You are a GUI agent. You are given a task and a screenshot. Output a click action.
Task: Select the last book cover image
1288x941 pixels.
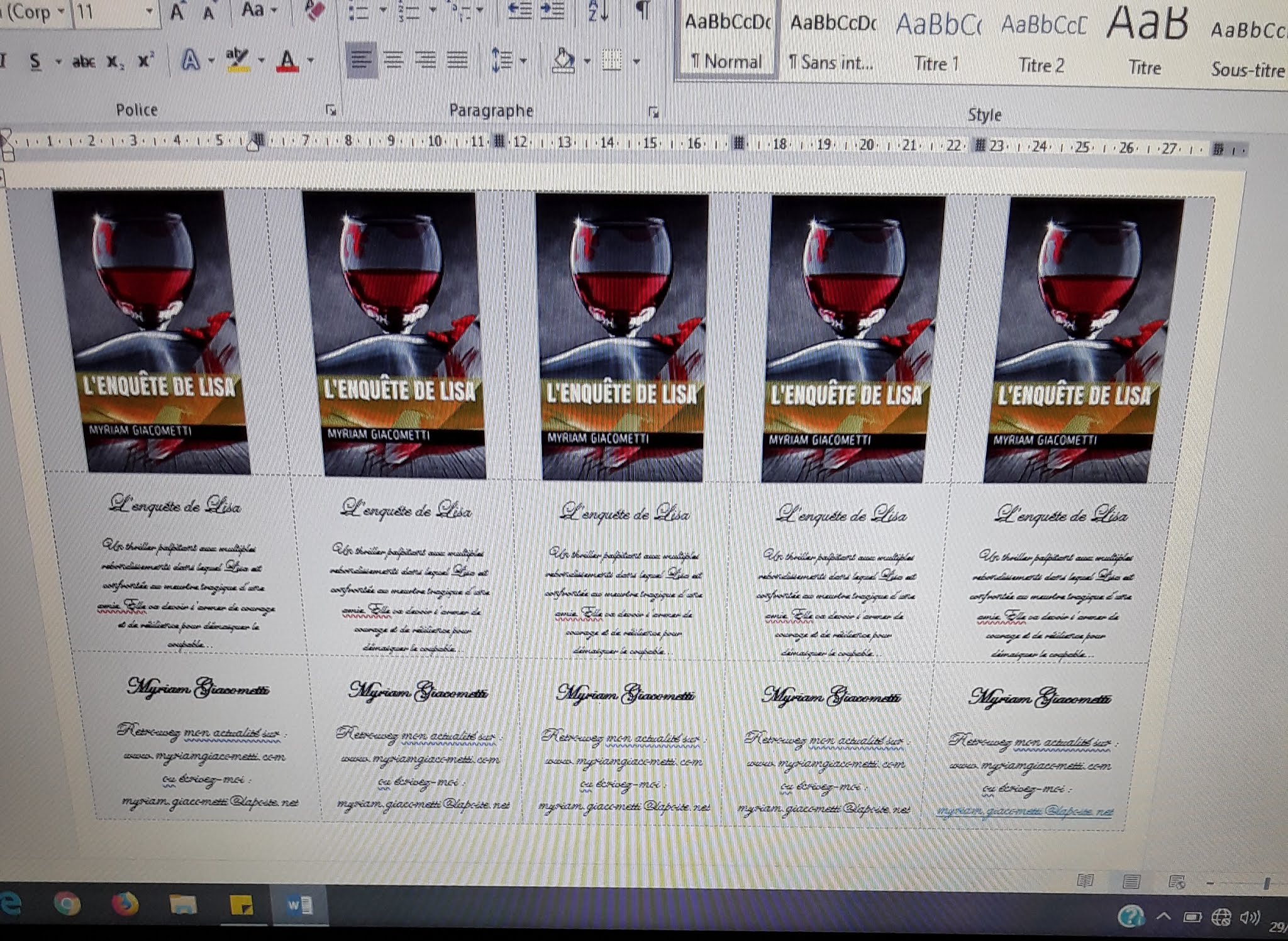click(x=1083, y=340)
